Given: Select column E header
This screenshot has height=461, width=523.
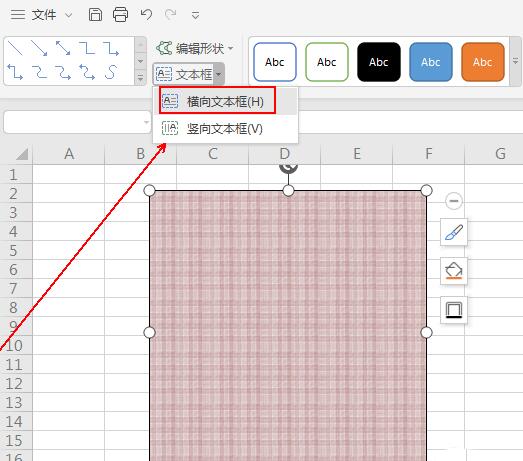Looking at the screenshot, I should pos(357,154).
